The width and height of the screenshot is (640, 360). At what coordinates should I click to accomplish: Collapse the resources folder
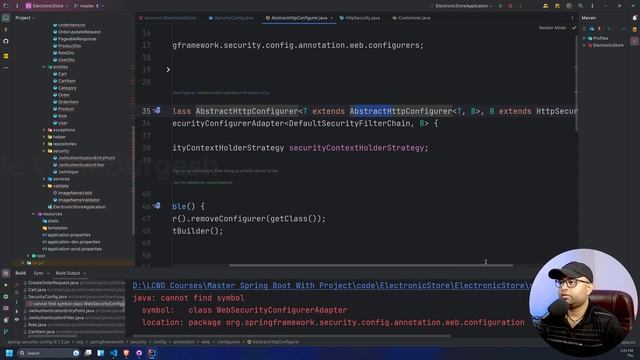pyautogui.click(x=33, y=214)
